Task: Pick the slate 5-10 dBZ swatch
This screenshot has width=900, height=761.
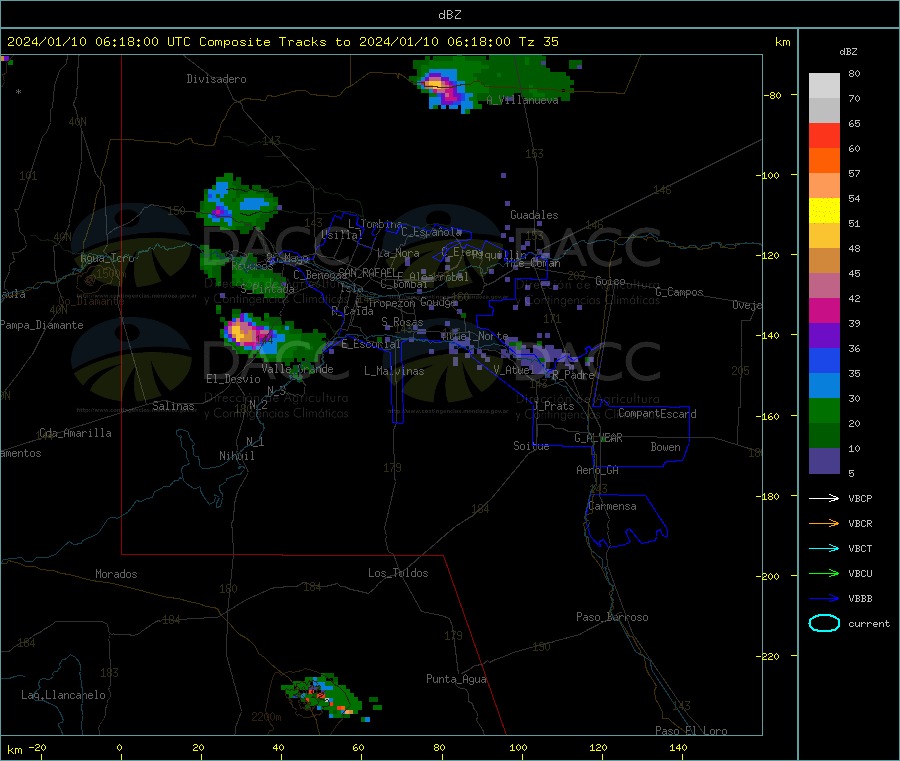Action: click(x=824, y=461)
